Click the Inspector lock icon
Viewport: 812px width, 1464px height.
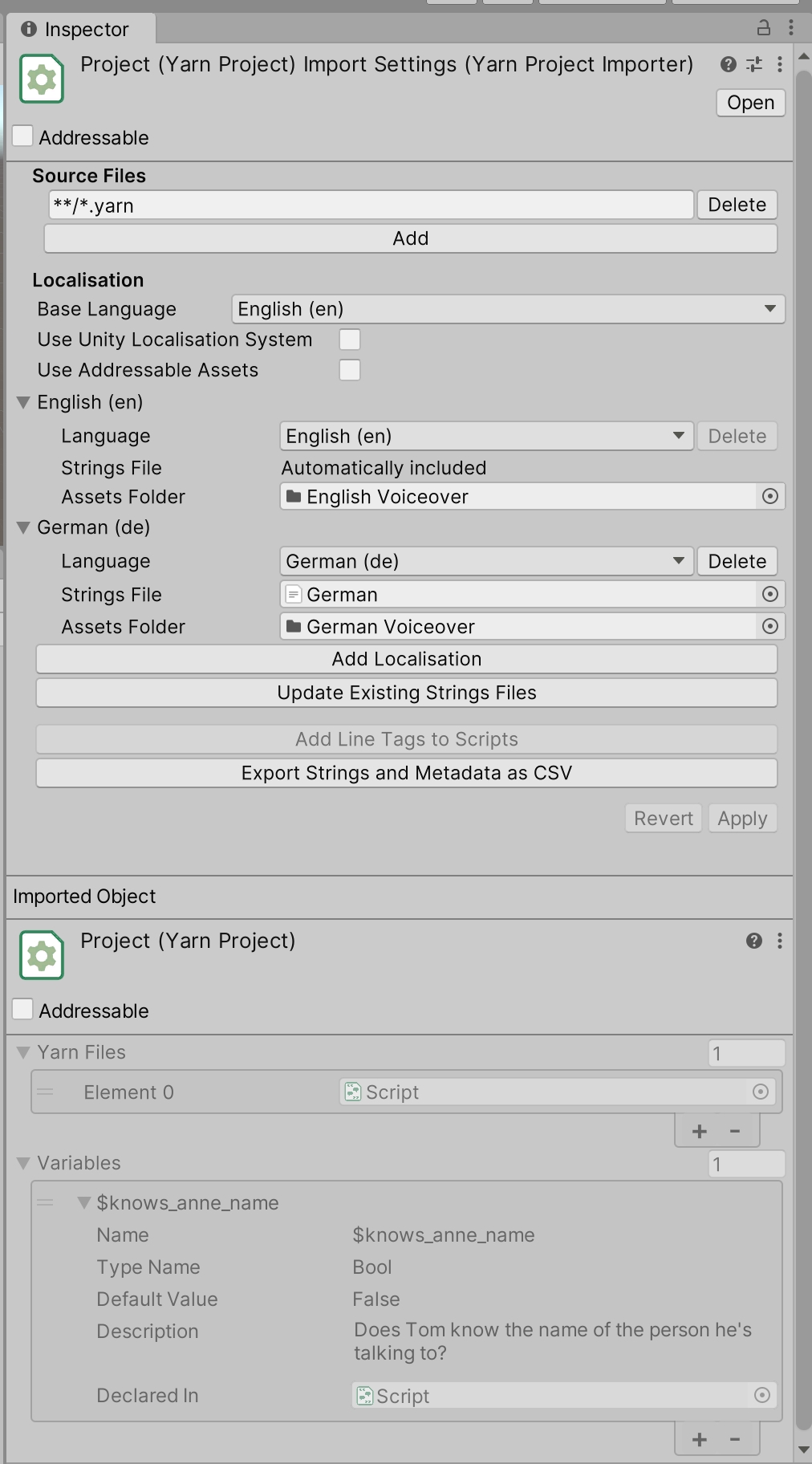(x=764, y=28)
